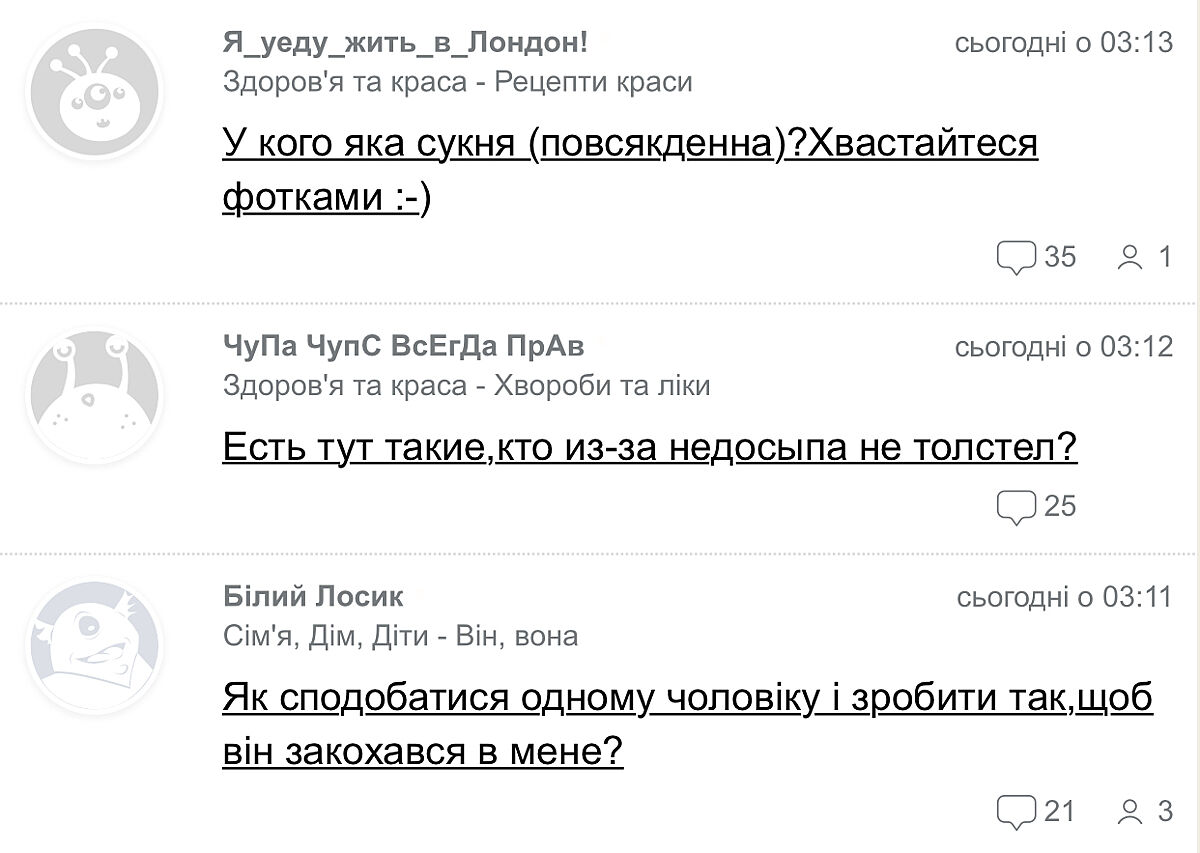Visit the profile of Я_уеду_жить_в_Лондон!
The image size is (1200, 853).
[405, 43]
